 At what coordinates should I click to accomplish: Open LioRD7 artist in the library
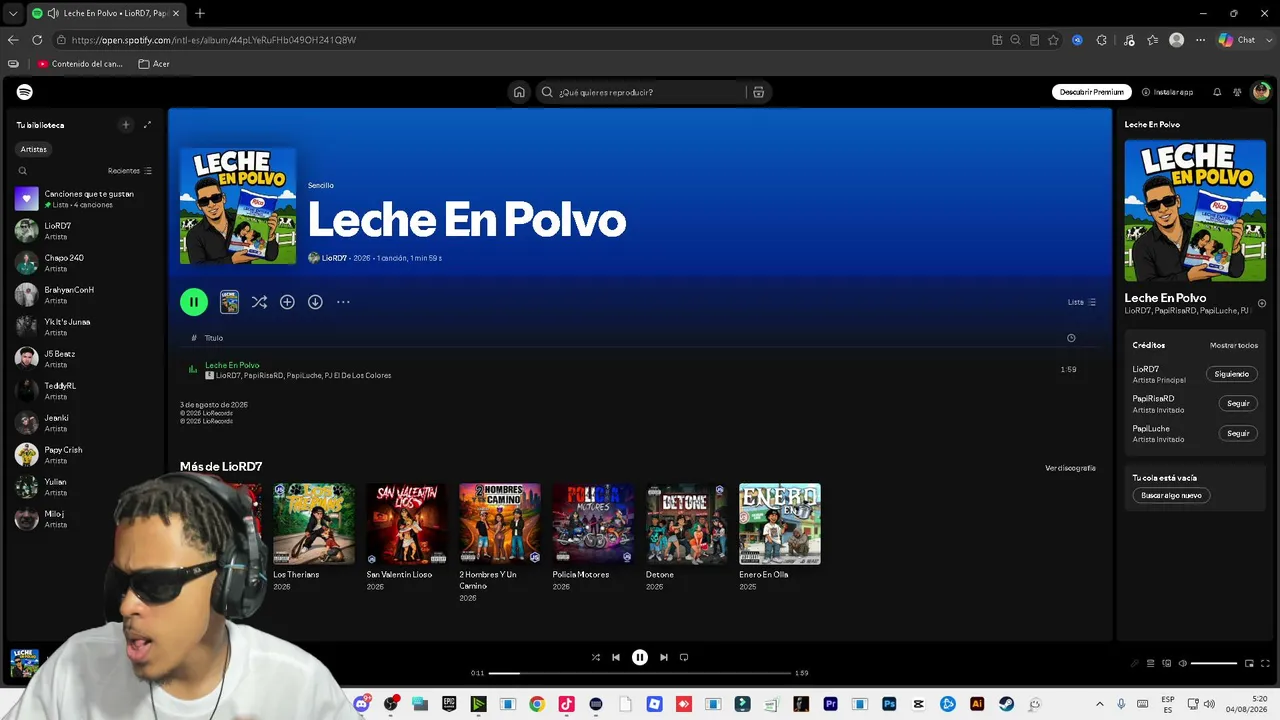[84, 230]
